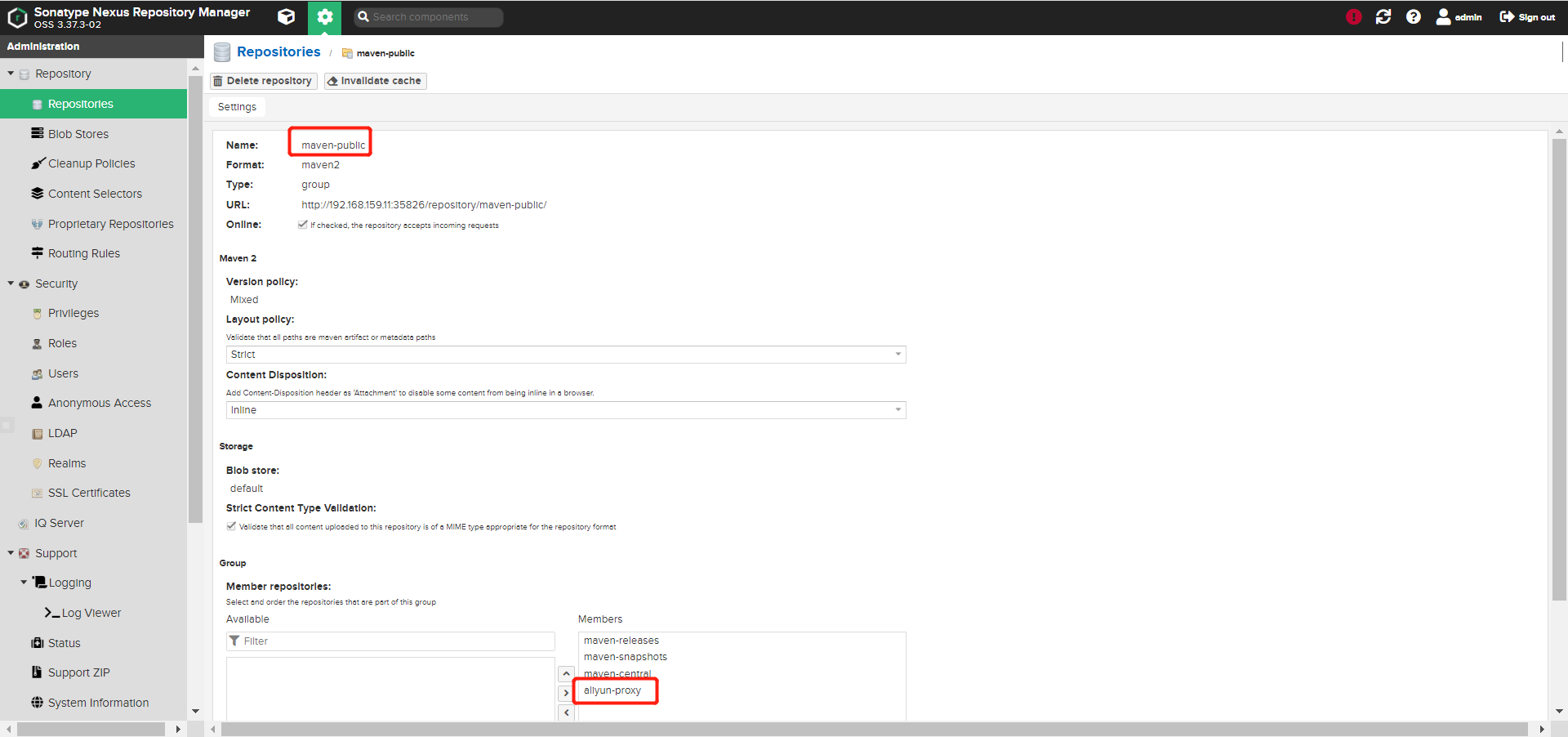This screenshot has width=1568, height=737.
Task: Open the Layout policy Strict dropdown
Action: coord(566,355)
